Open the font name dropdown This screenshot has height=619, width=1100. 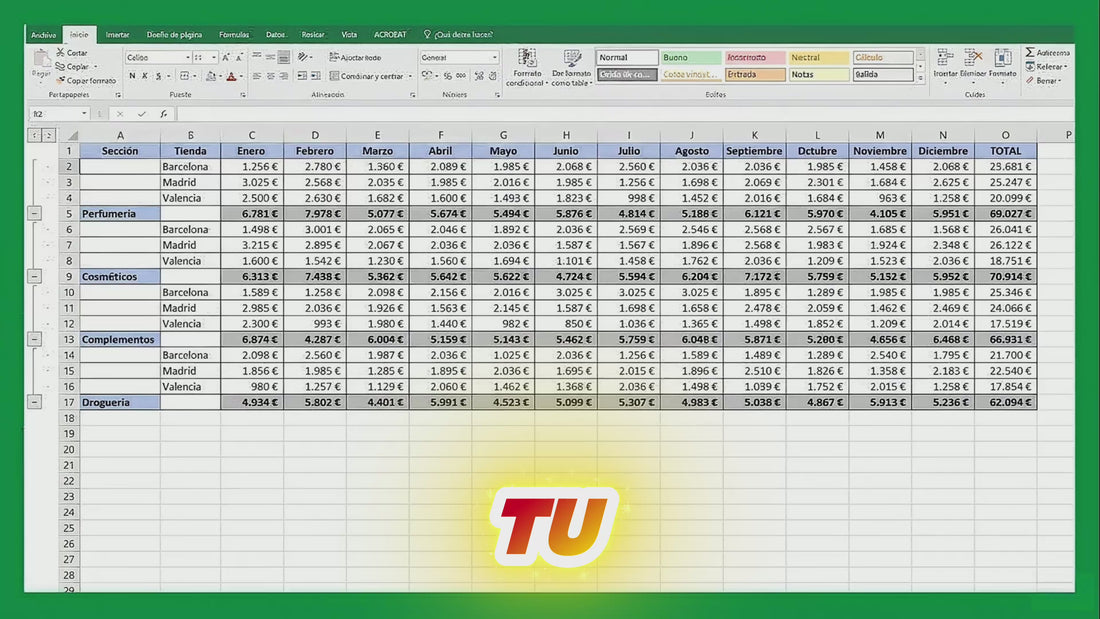[x=186, y=58]
